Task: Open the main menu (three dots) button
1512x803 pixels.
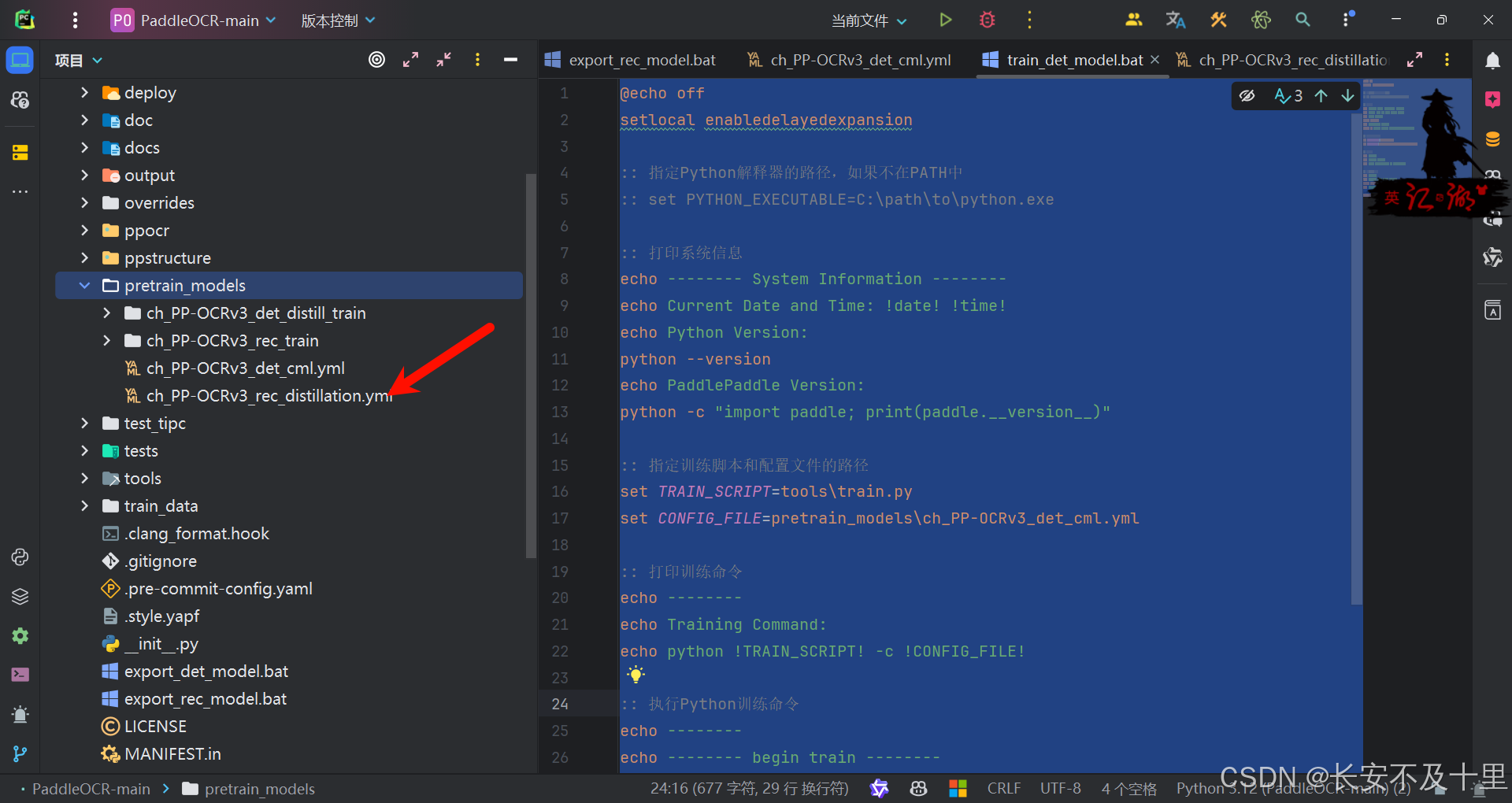Action: coord(75,20)
